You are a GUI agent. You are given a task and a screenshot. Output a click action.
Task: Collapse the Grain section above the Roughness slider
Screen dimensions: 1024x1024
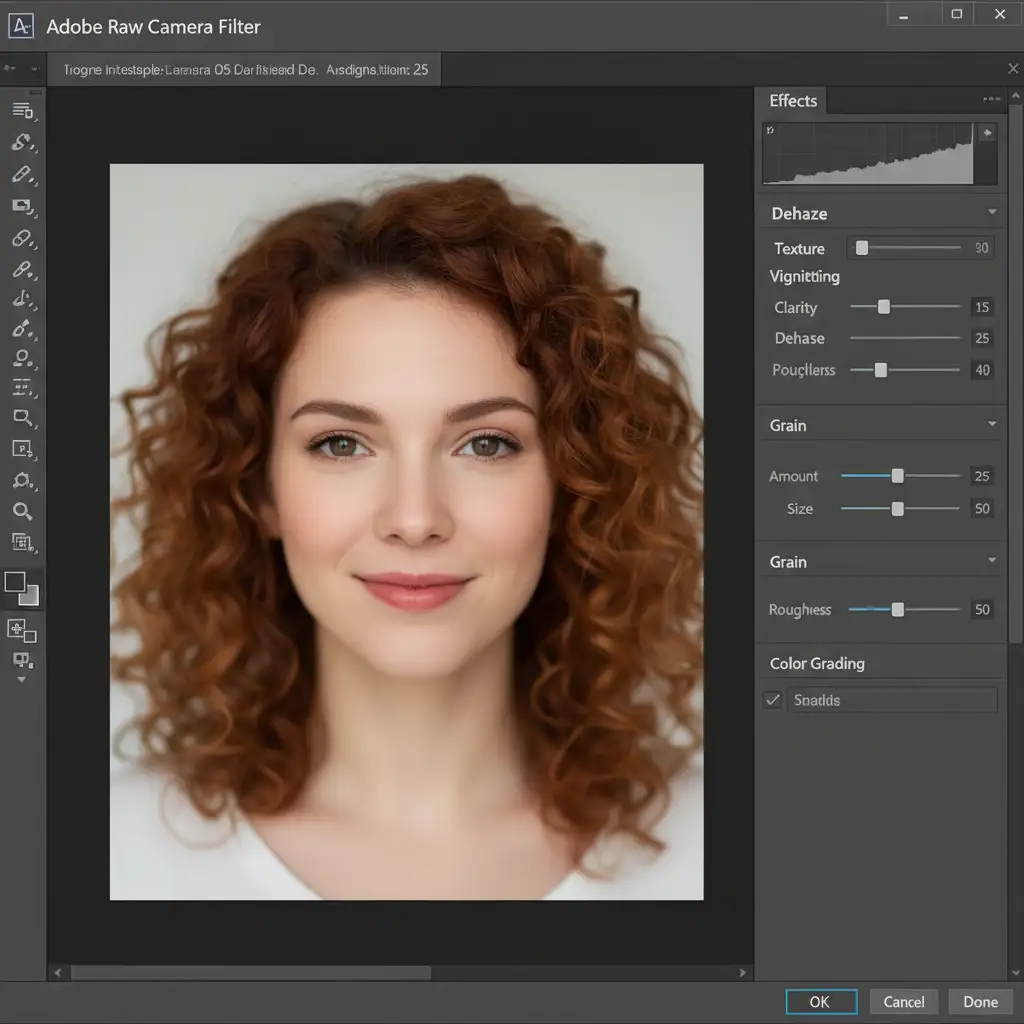tap(991, 561)
